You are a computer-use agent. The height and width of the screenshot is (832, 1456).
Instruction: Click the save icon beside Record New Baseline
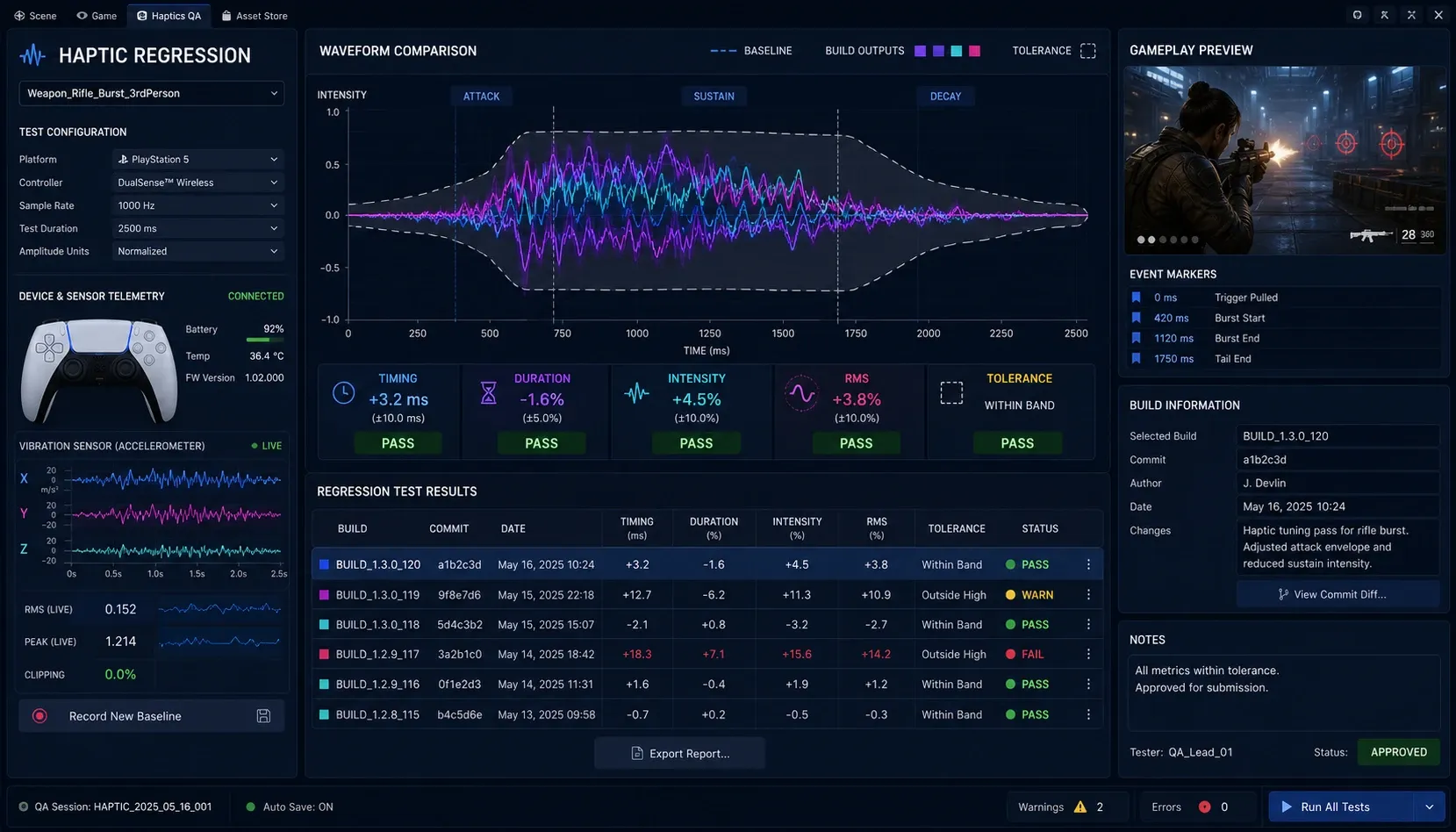pyautogui.click(x=263, y=716)
